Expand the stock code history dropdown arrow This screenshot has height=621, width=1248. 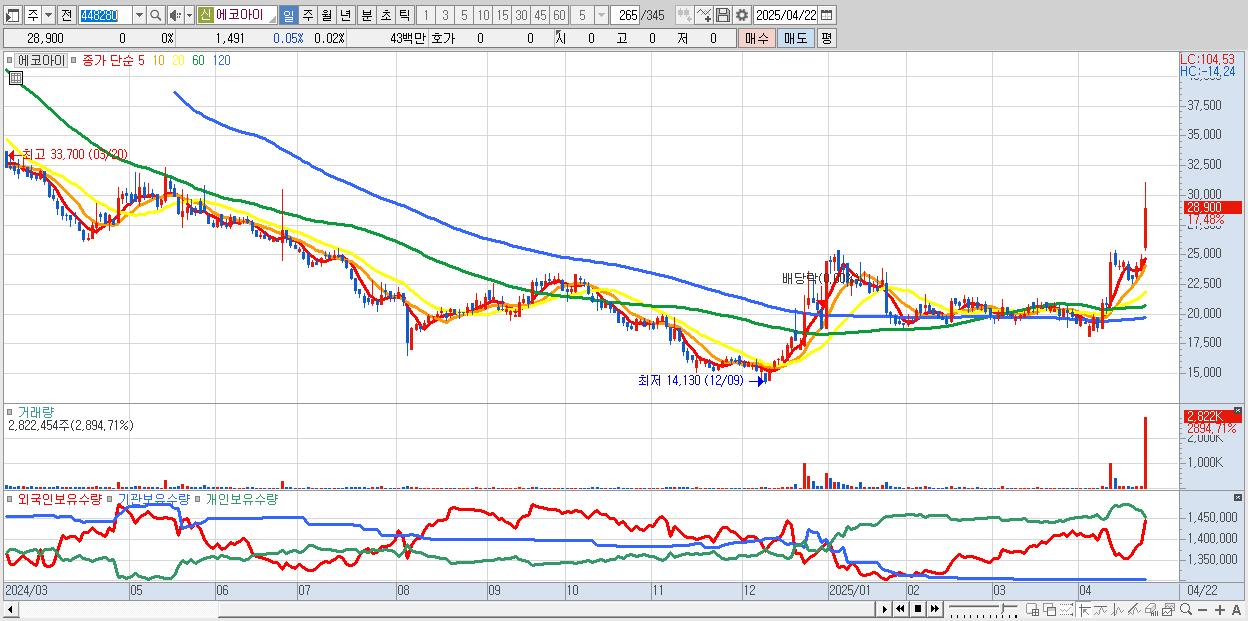pyautogui.click(x=139, y=15)
